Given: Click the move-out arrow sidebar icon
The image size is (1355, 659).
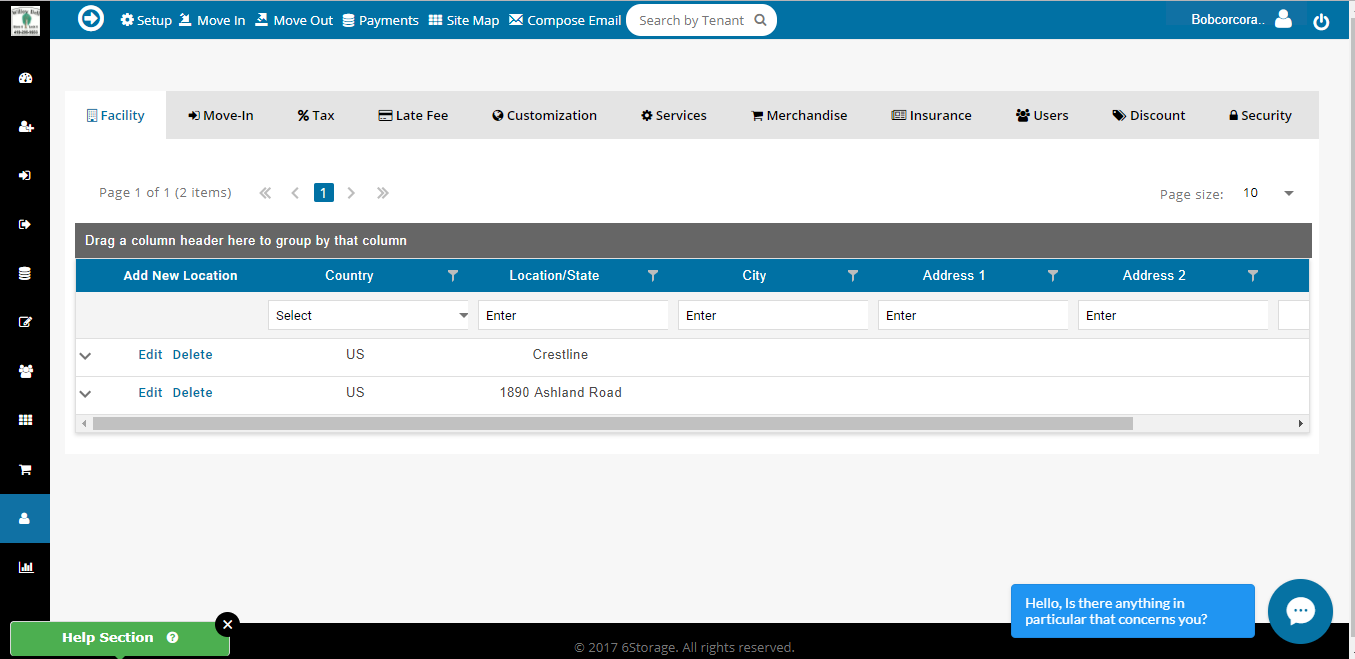Looking at the screenshot, I should click(25, 224).
